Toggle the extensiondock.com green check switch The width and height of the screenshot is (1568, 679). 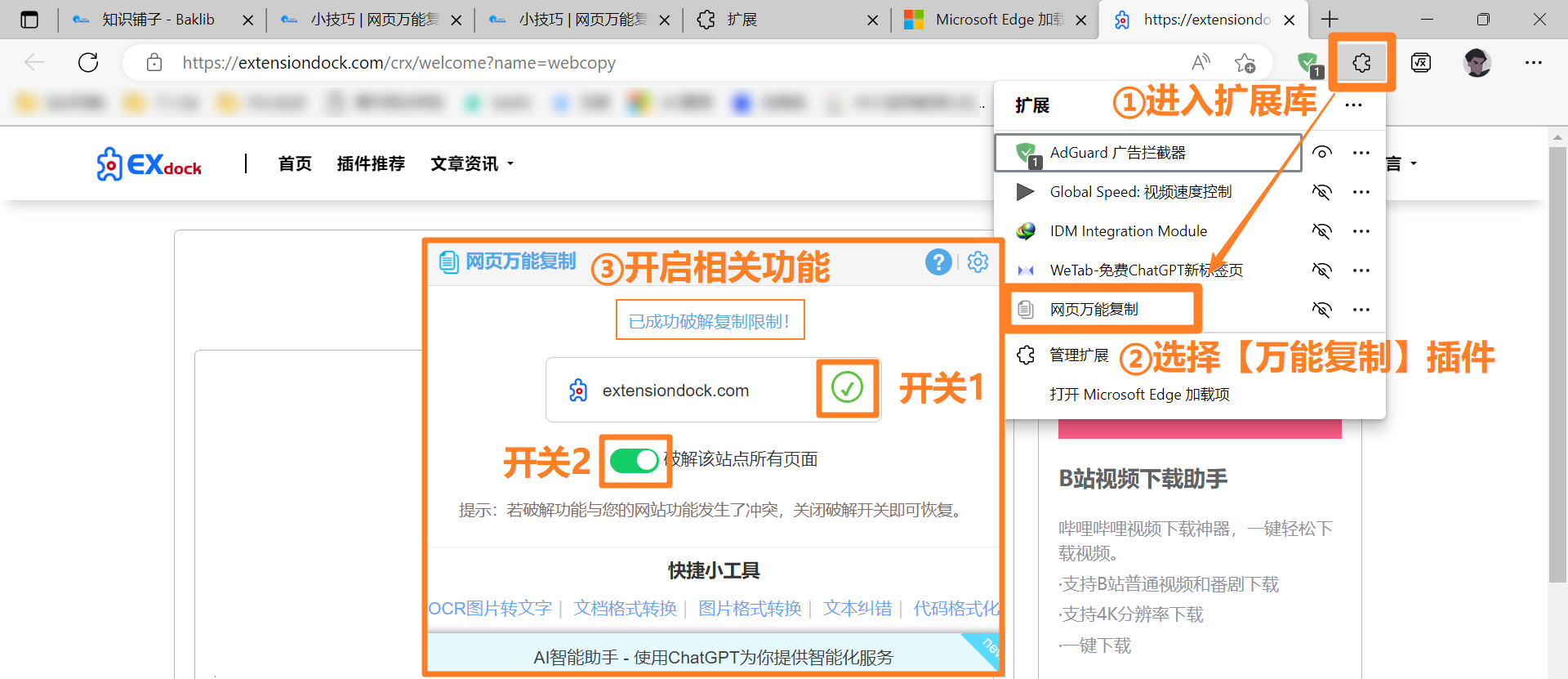(847, 387)
